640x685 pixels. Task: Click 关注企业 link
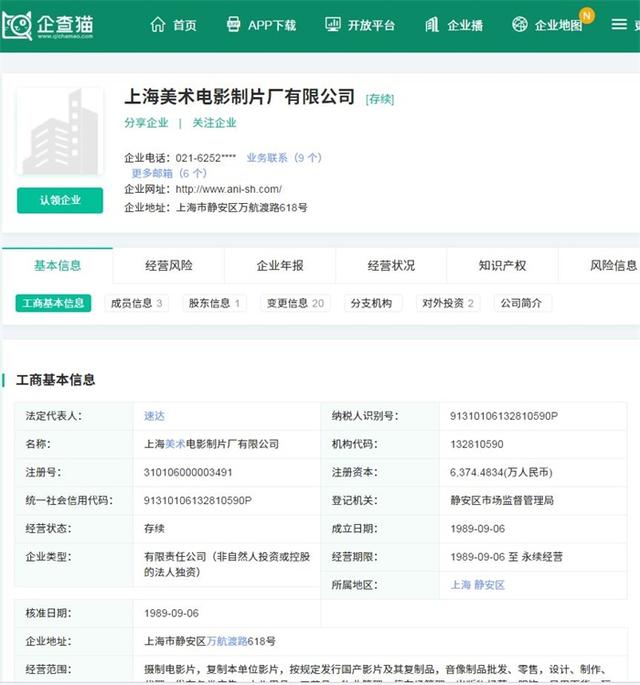coord(214,123)
